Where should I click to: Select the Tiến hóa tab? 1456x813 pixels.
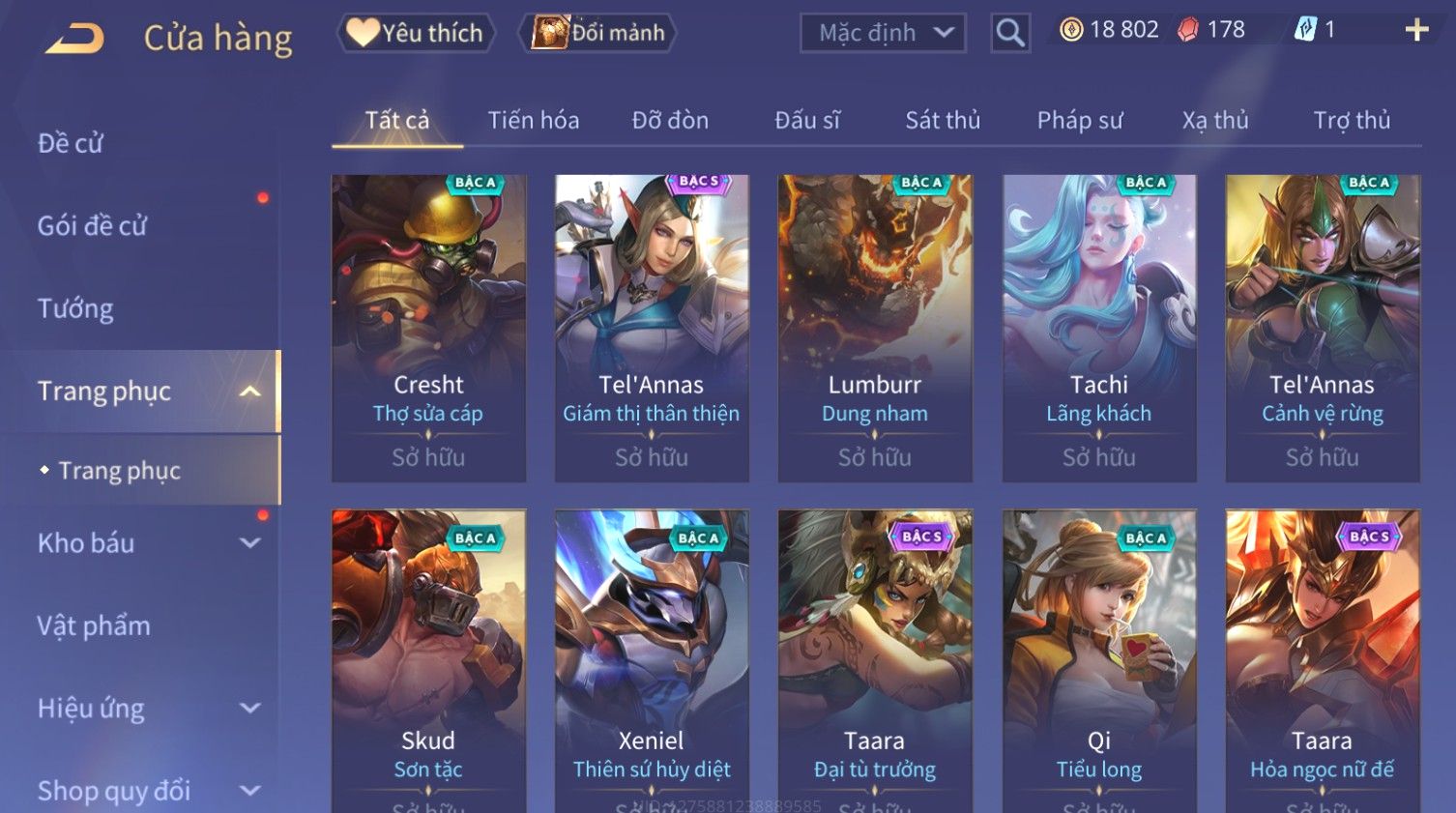(534, 120)
